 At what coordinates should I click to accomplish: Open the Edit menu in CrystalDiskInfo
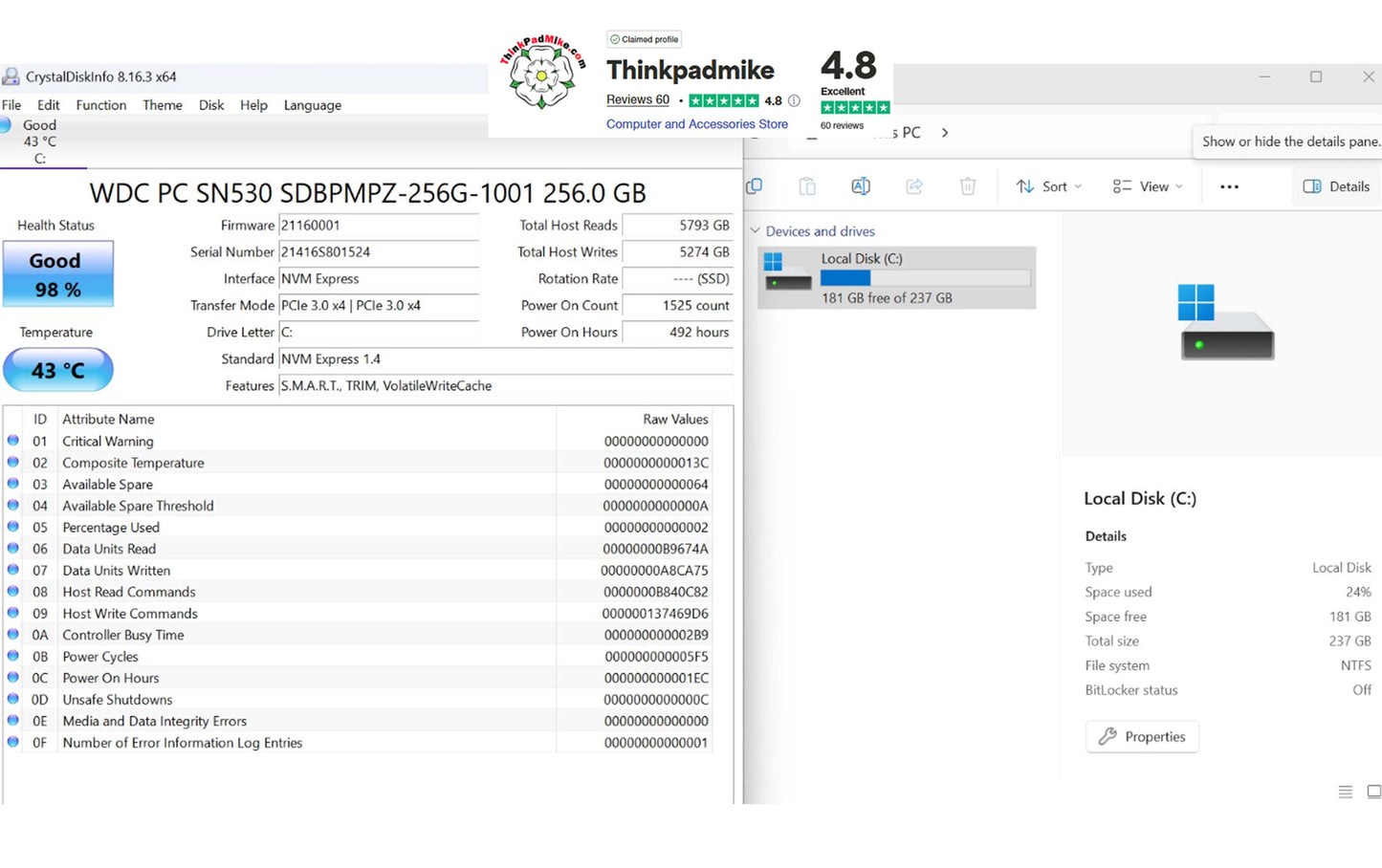(48, 105)
